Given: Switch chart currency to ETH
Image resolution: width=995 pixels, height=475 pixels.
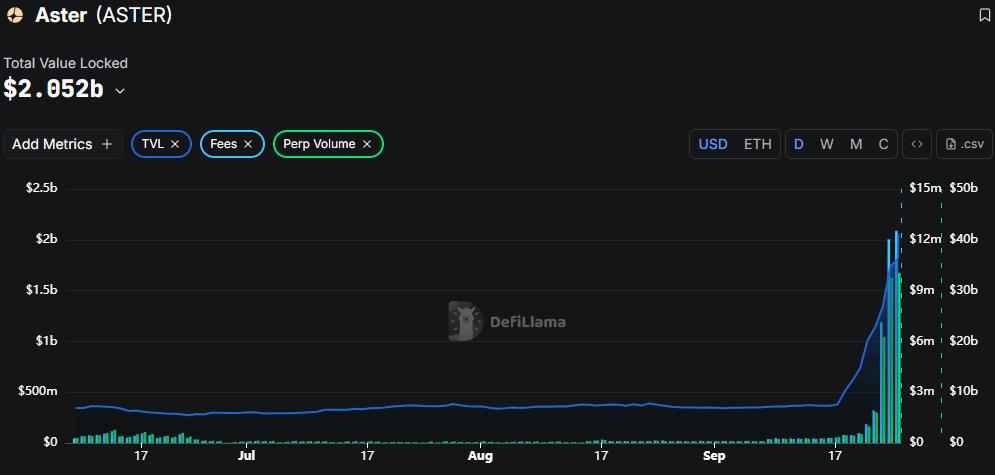Looking at the screenshot, I should point(757,144).
